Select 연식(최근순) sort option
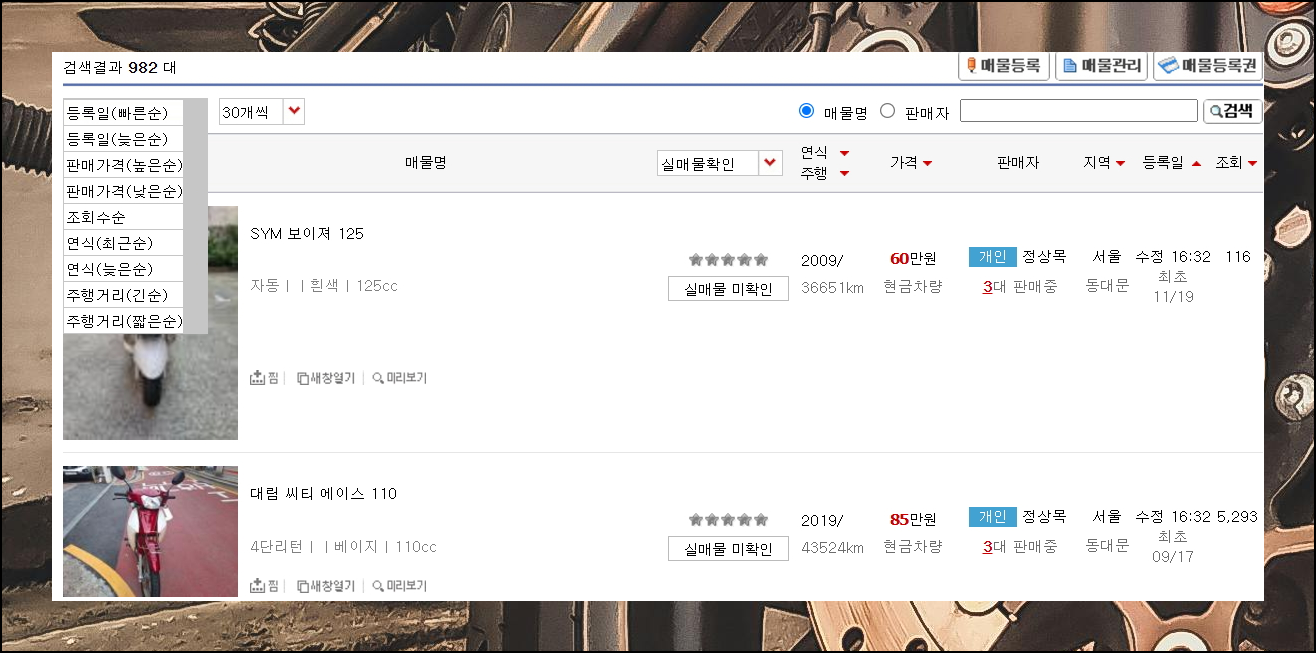 click(124, 243)
